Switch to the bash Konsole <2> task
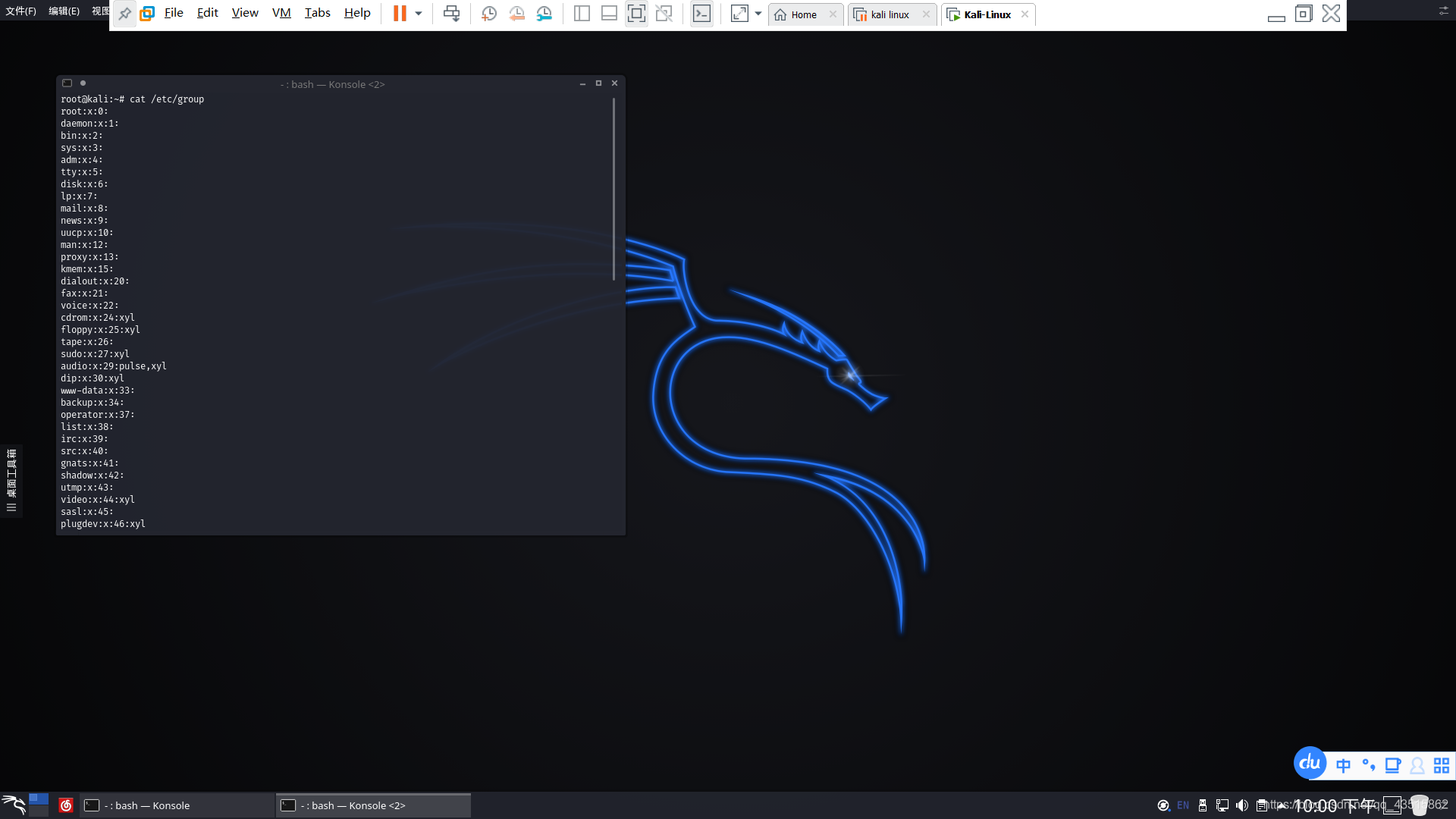 point(373,805)
